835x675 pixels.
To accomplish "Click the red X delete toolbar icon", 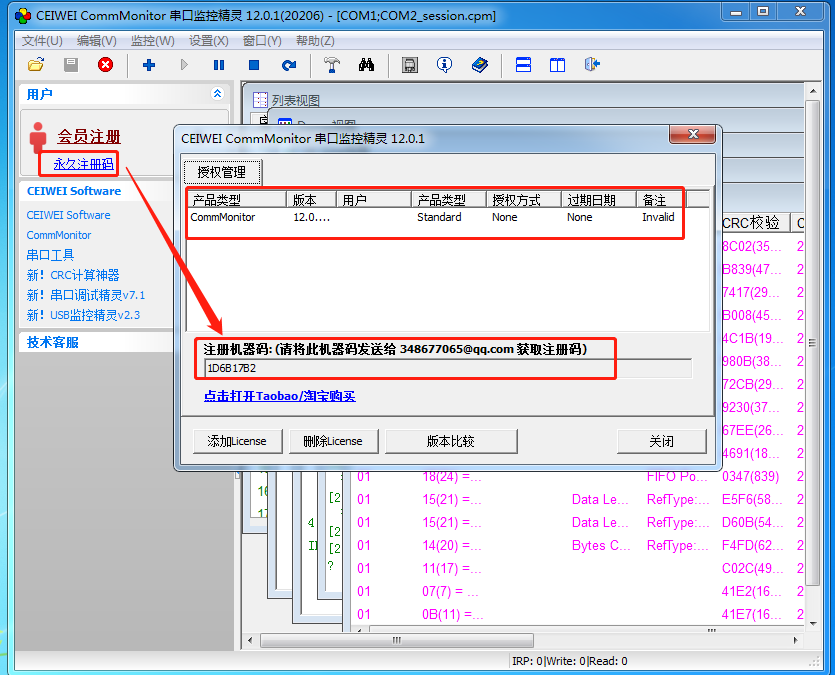I will (x=105, y=65).
